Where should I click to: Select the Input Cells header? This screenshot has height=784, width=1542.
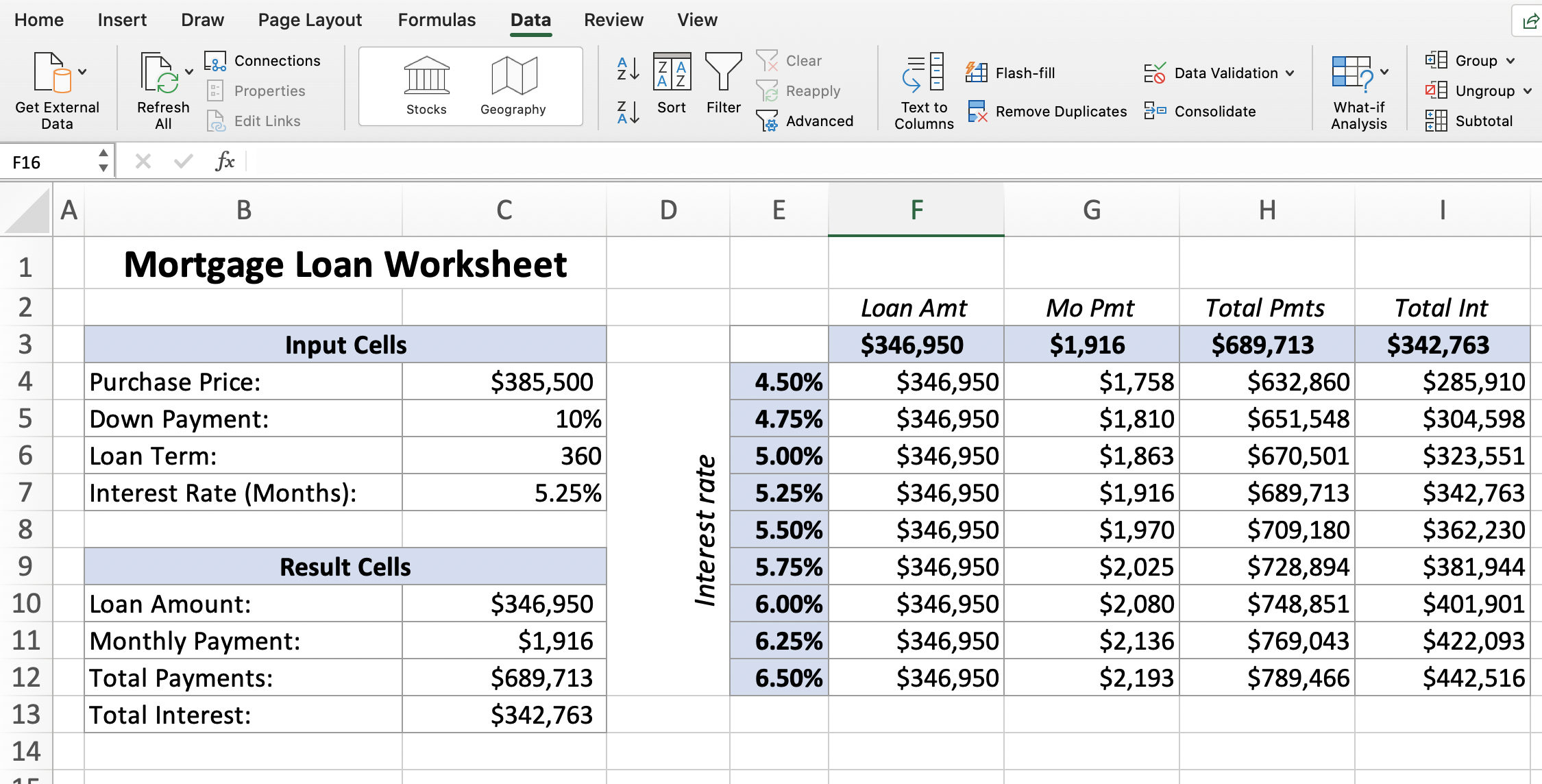[x=345, y=345]
